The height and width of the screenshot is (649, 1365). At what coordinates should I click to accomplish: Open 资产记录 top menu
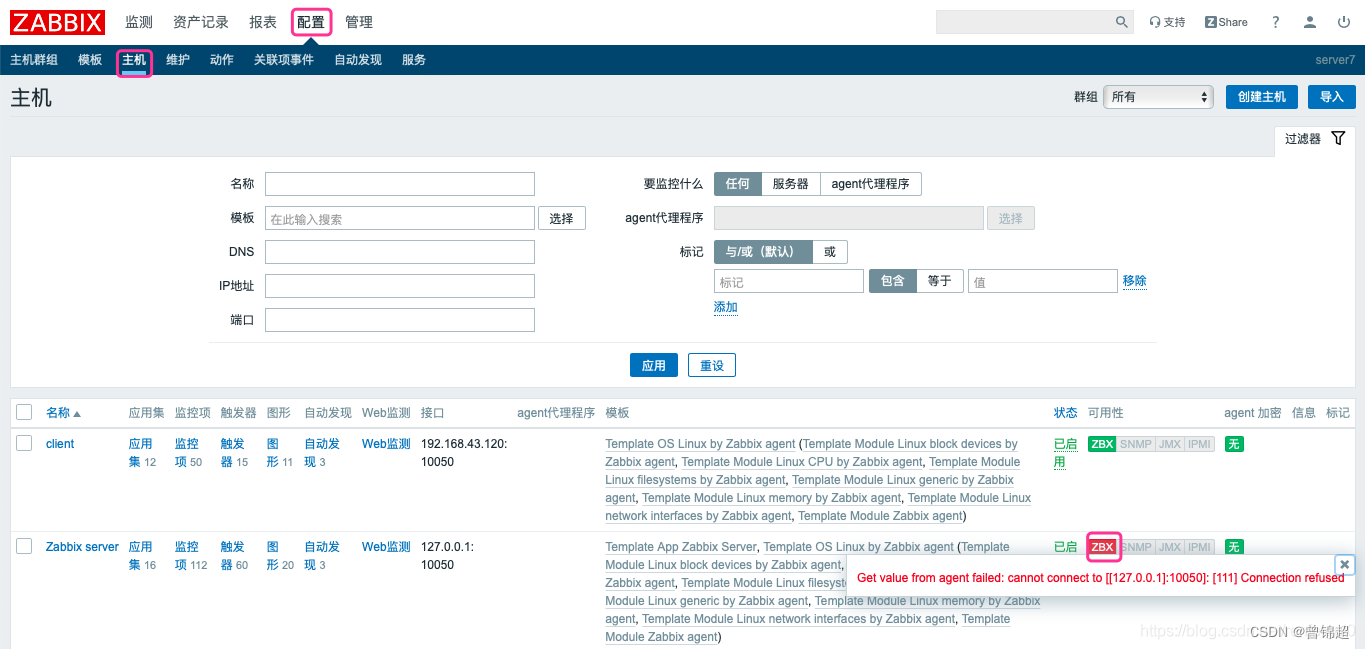click(201, 22)
